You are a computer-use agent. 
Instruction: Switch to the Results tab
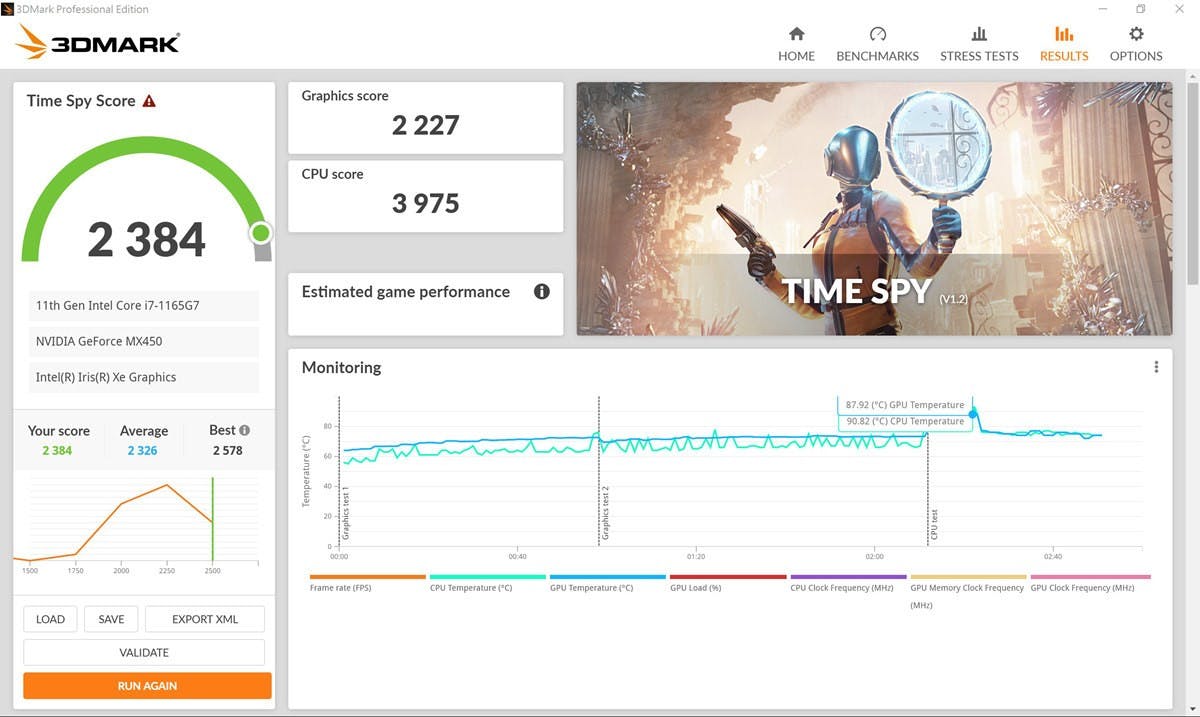(1064, 43)
